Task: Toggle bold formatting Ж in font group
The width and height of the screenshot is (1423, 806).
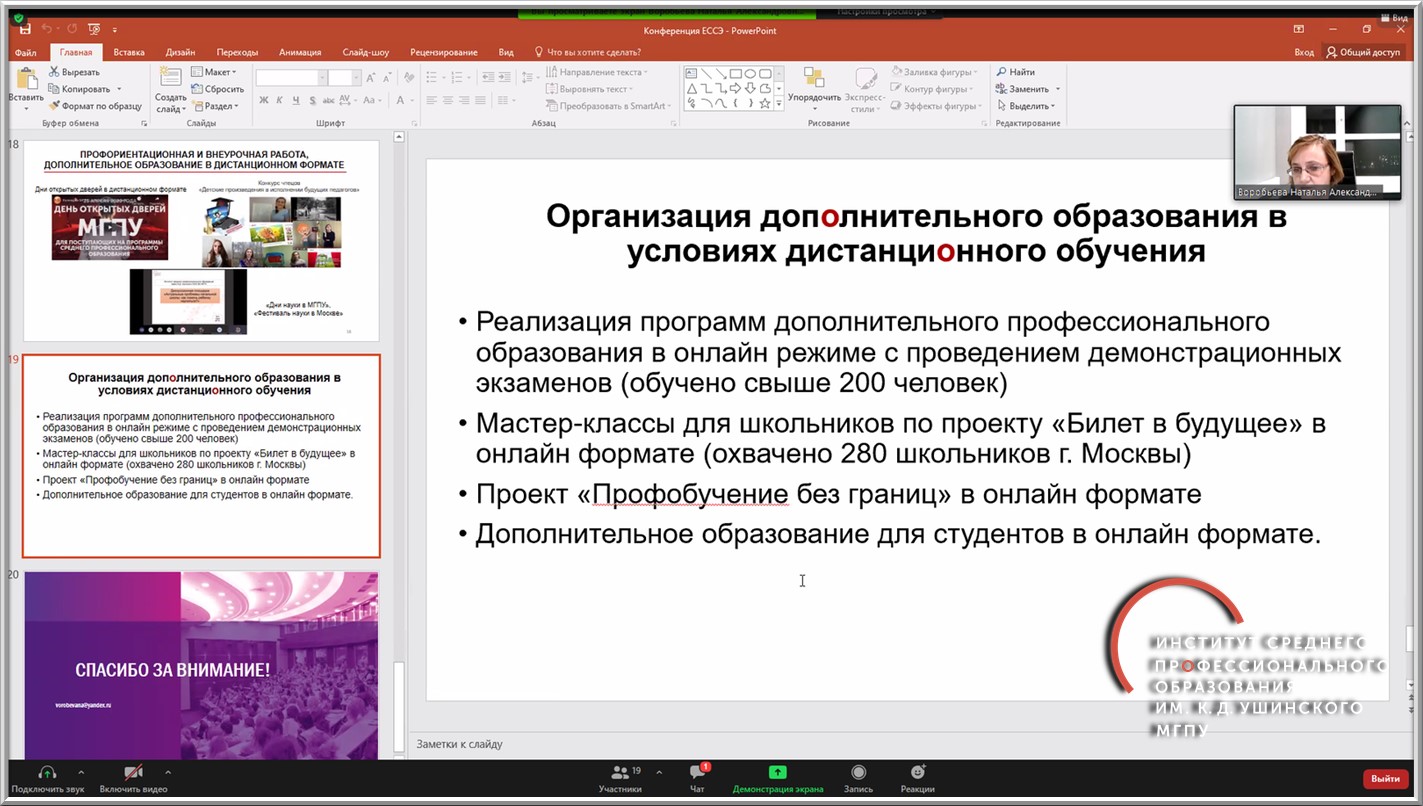Action: [264, 100]
